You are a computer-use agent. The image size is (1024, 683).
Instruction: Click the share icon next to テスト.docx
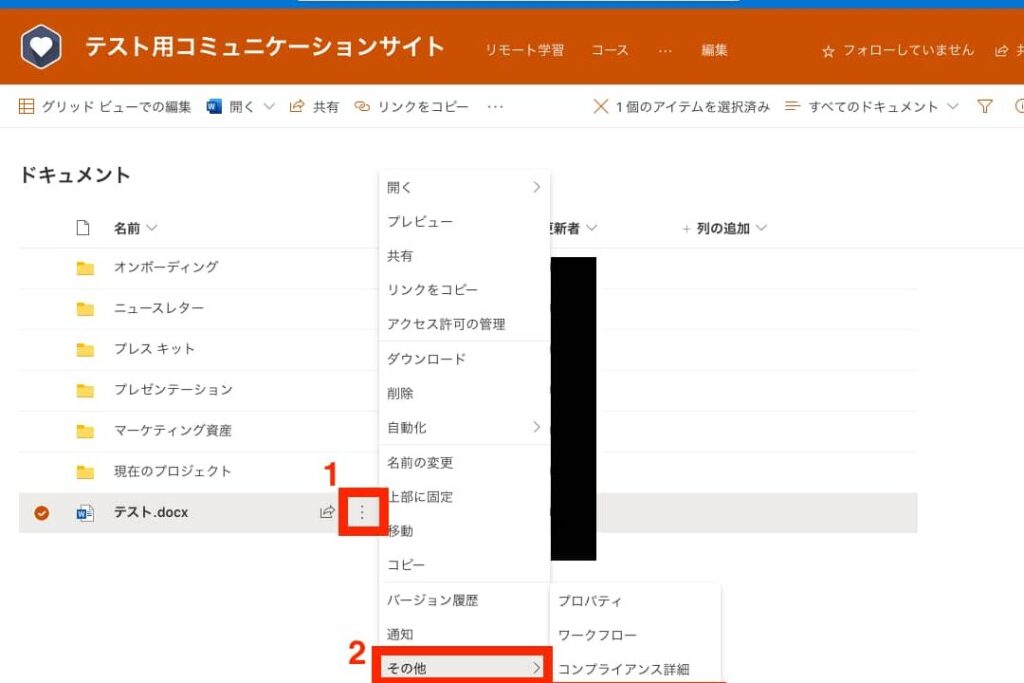pyautogui.click(x=326, y=512)
